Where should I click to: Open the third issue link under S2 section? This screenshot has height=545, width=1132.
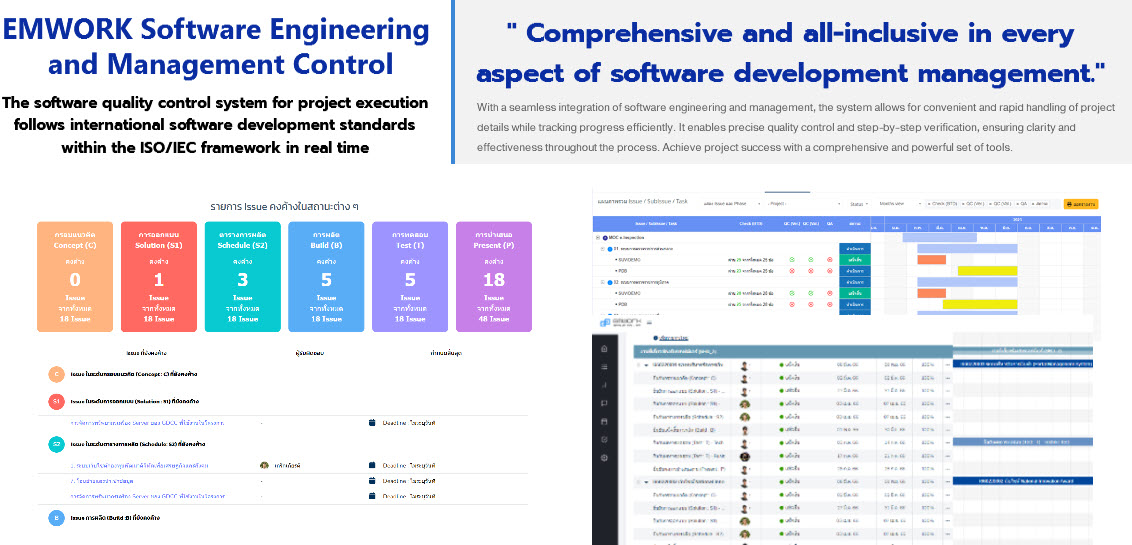[x=147, y=496]
